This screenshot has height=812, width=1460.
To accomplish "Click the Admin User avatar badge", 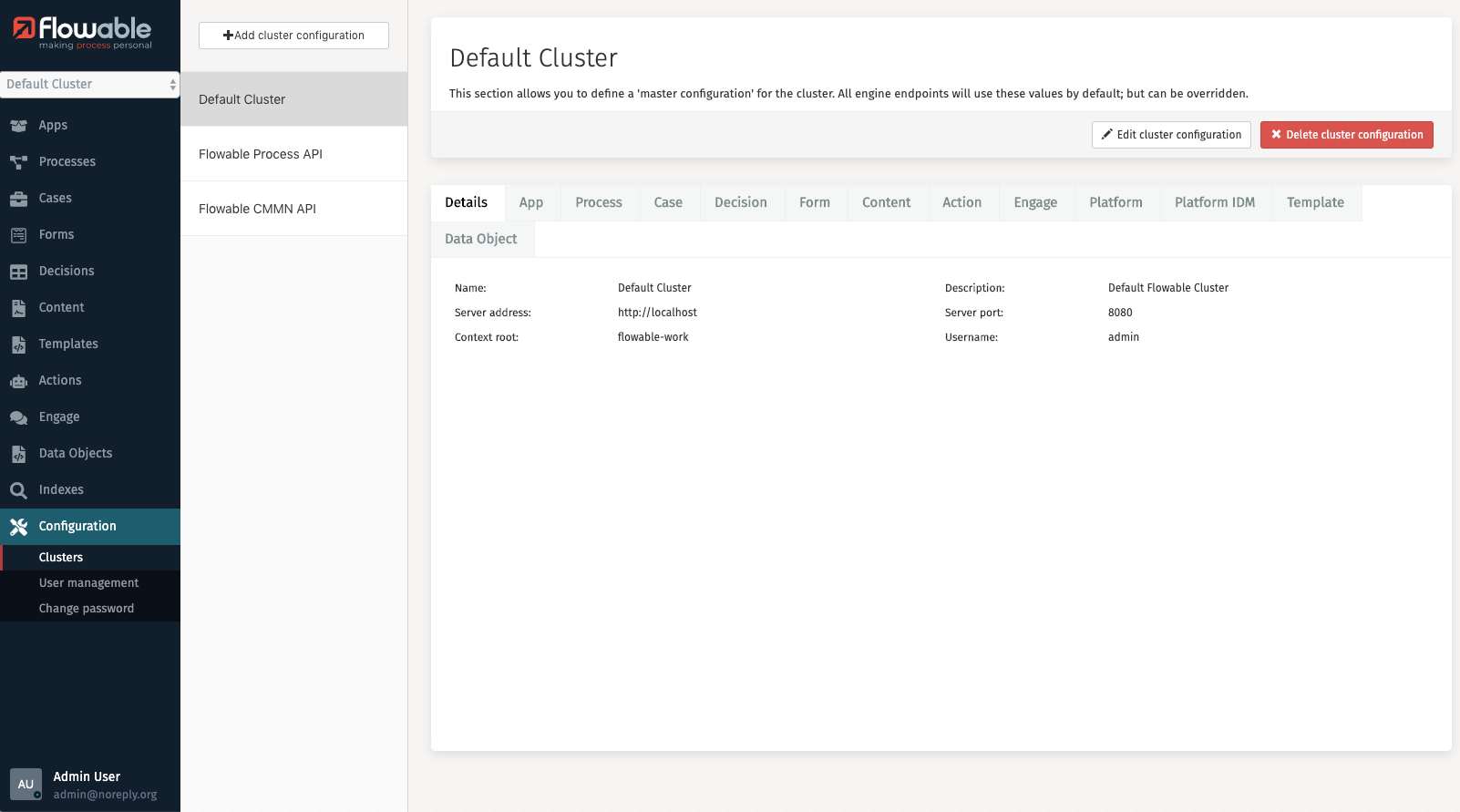I will point(26,784).
